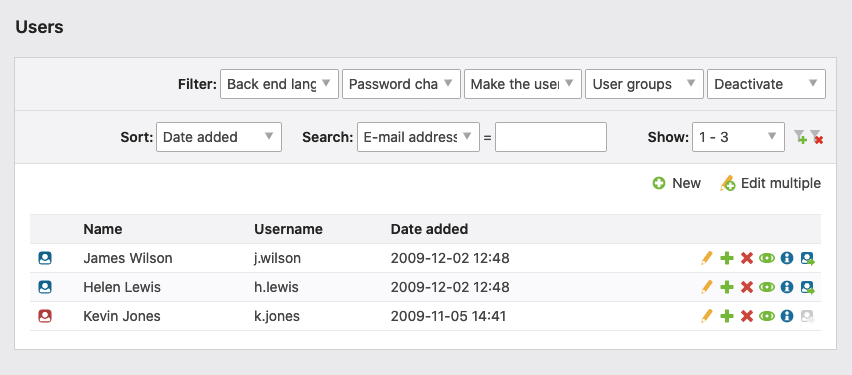This screenshot has height=375, width=852.
Task: Duplicate Kevin Jones using green plus icon
Action: coord(727,316)
